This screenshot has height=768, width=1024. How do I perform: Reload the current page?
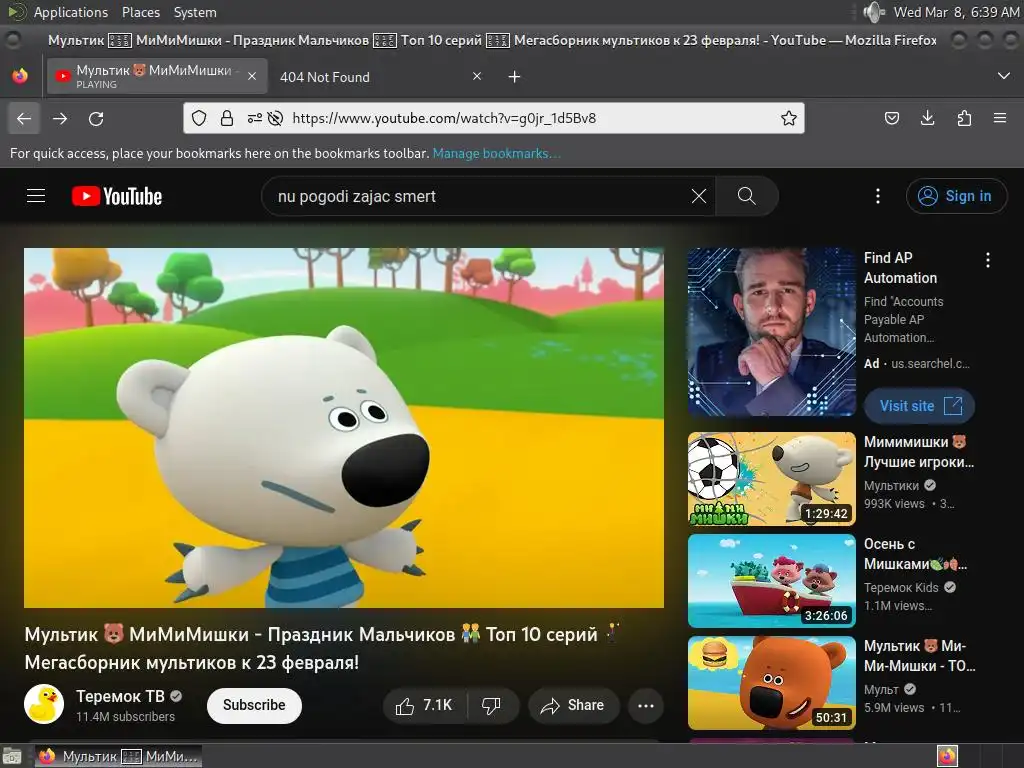[x=96, y=118]
